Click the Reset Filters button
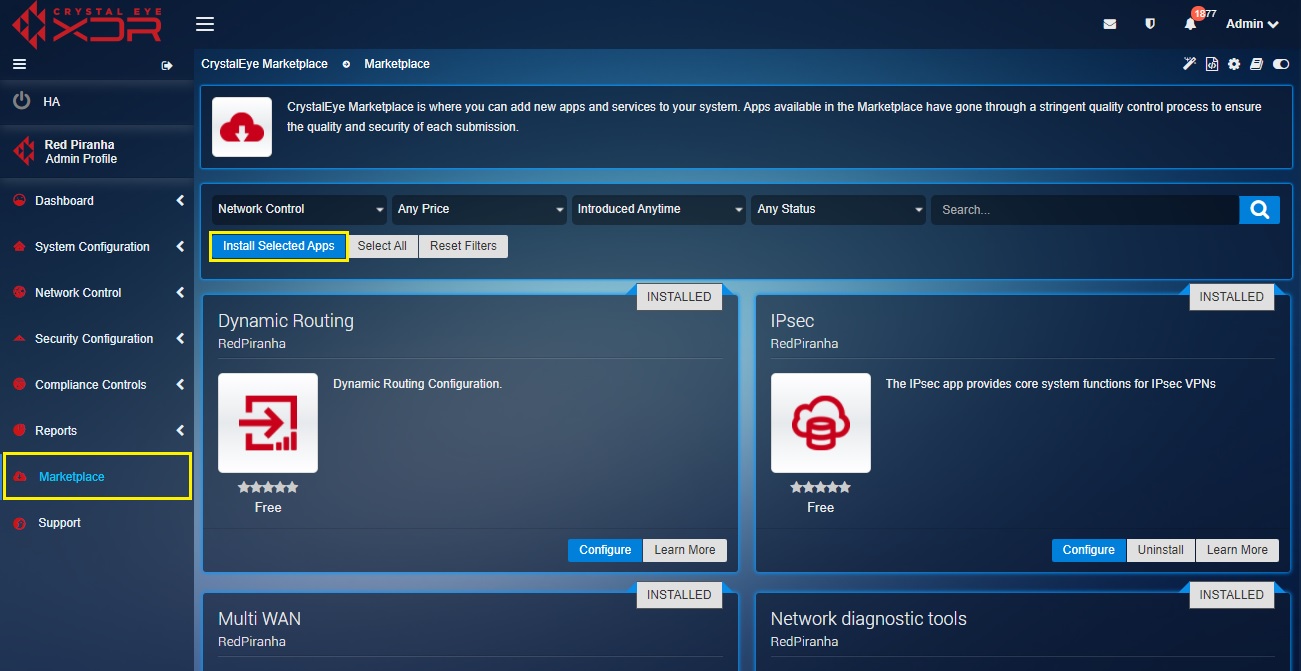 point(463,246)
